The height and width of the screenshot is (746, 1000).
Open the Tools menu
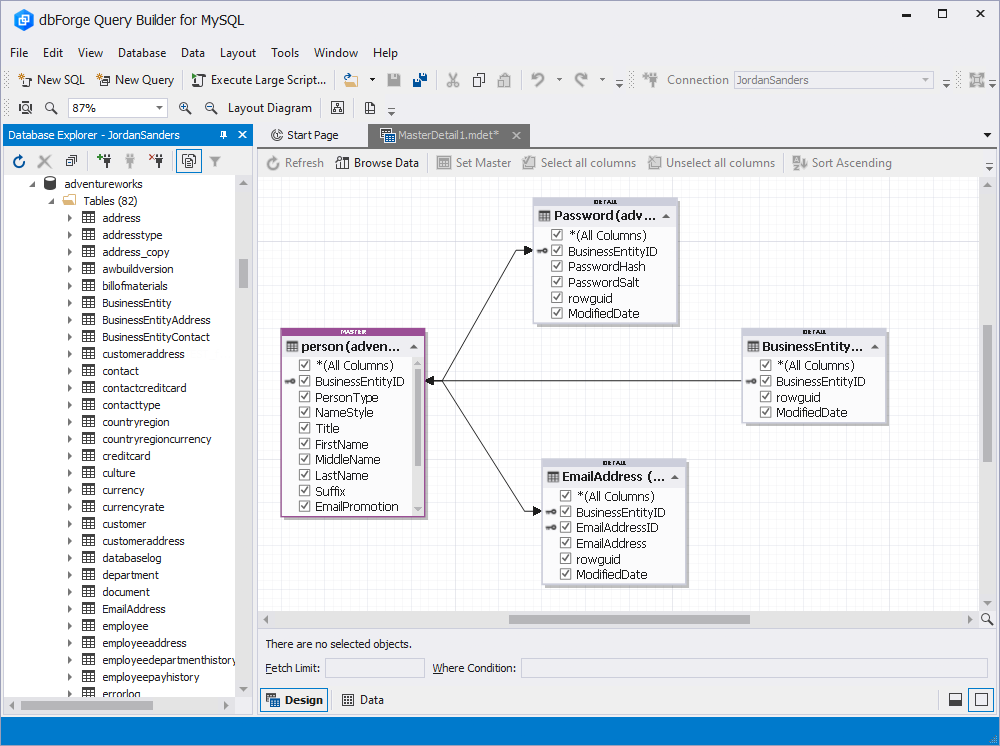click(284, 53)
